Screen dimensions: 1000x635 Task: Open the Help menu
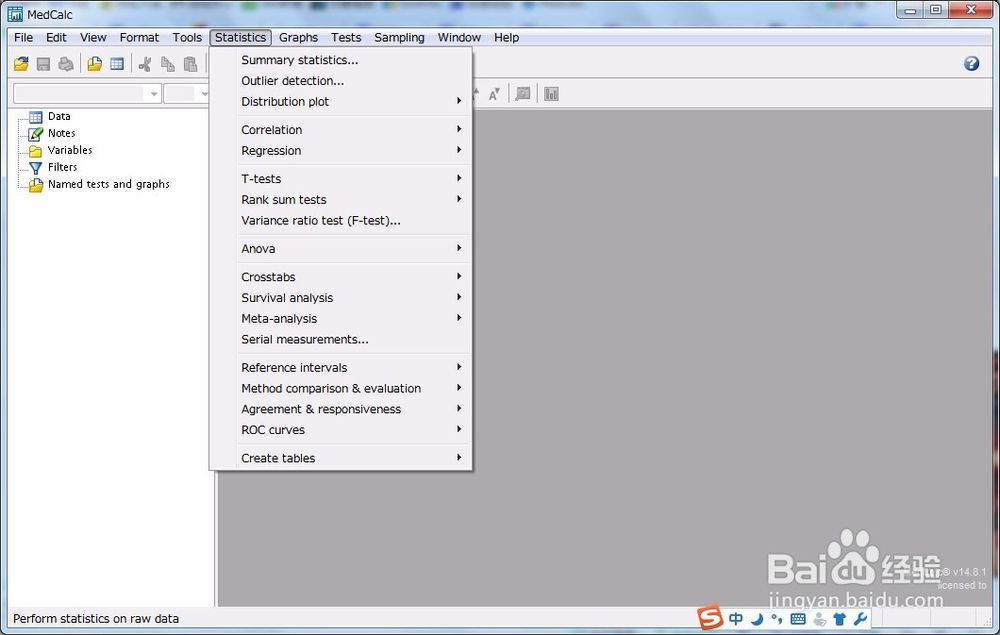[506, 38]
